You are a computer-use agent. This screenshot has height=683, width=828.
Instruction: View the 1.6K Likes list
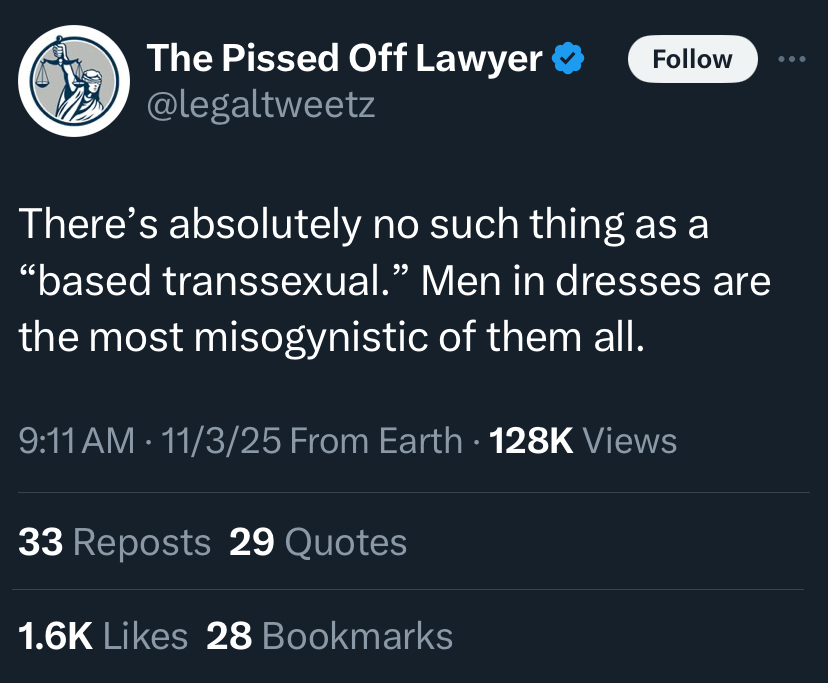pos(103,635)
